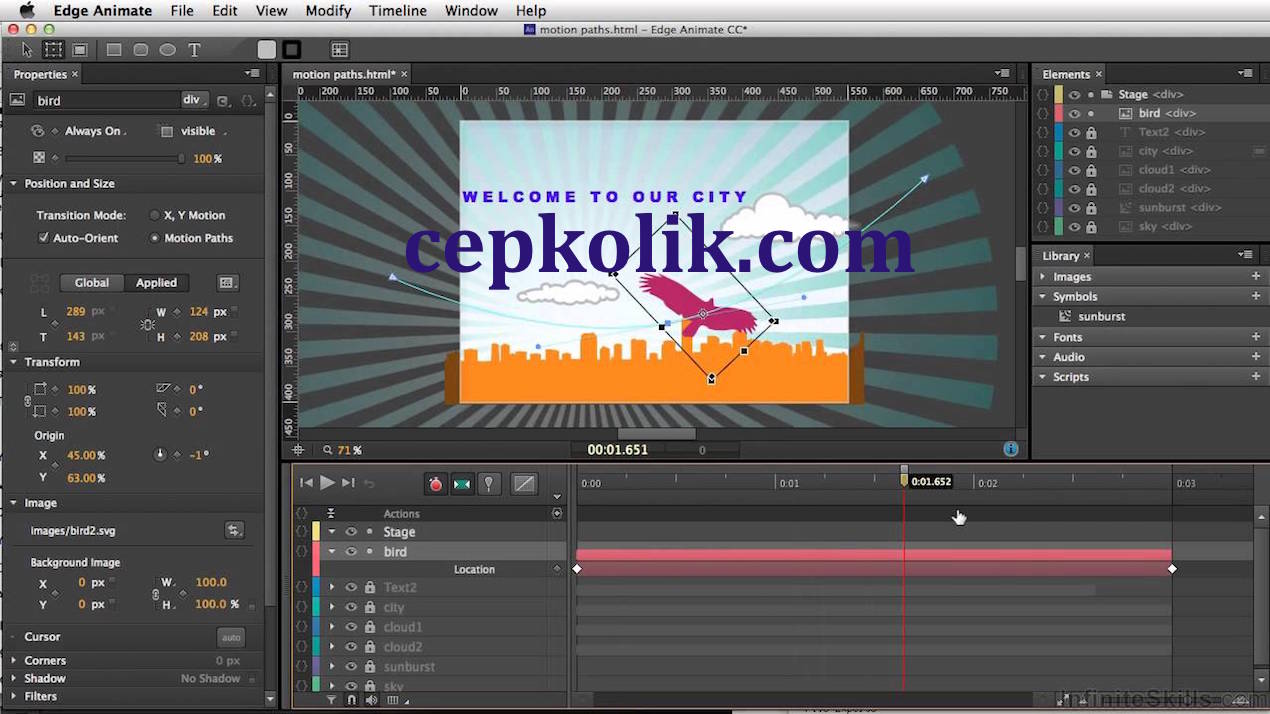Toggle the Pin in timeline

(x=488, y=484)
